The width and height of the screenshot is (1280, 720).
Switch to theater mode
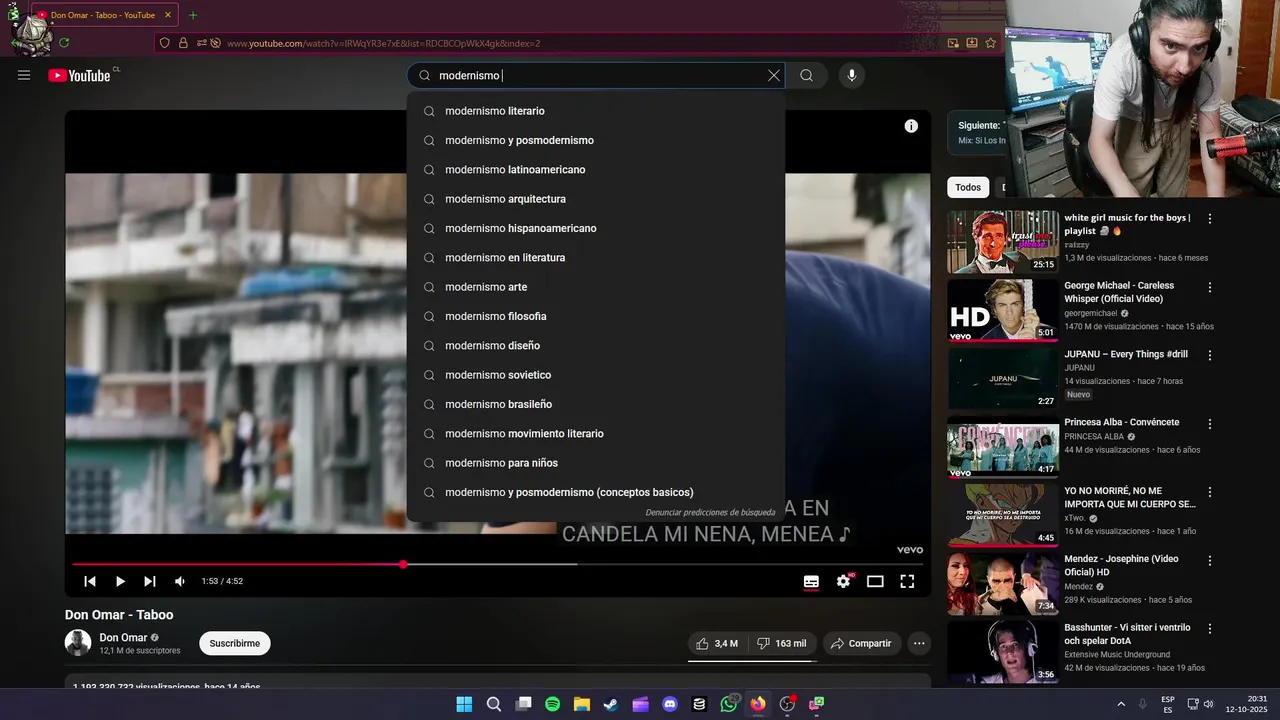pos(875,581)
